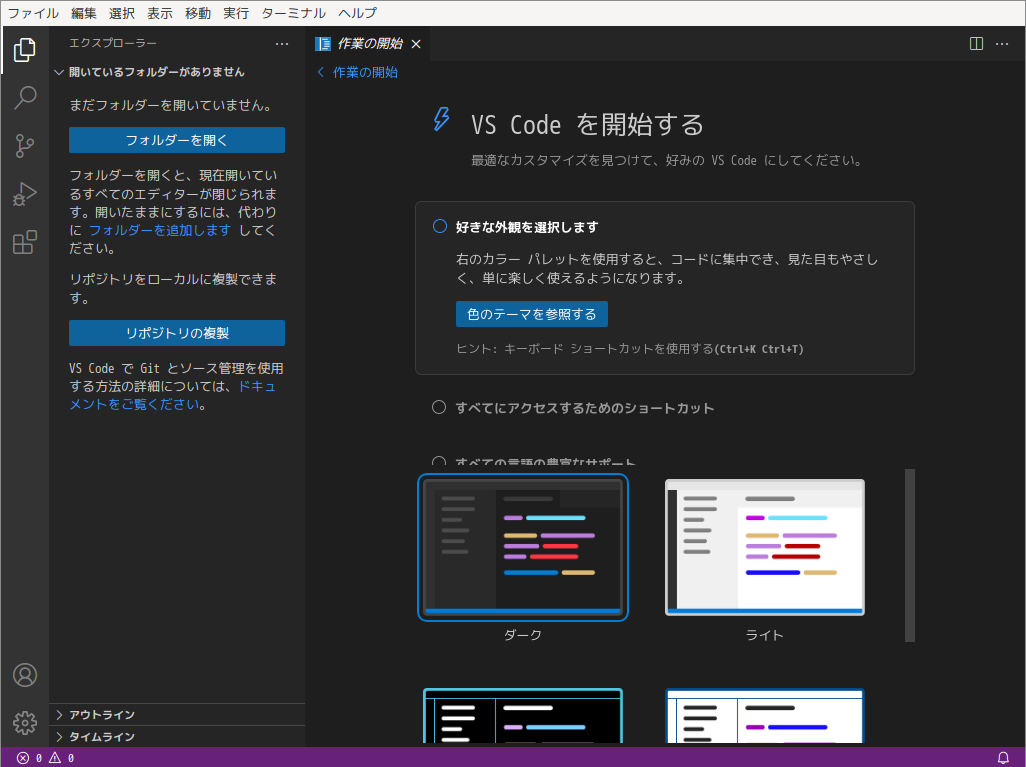The image size is (1026, 767).
Task: Click the lightning bolt icon beside heading
Action: pyautogui.click(x=442, y=119)
